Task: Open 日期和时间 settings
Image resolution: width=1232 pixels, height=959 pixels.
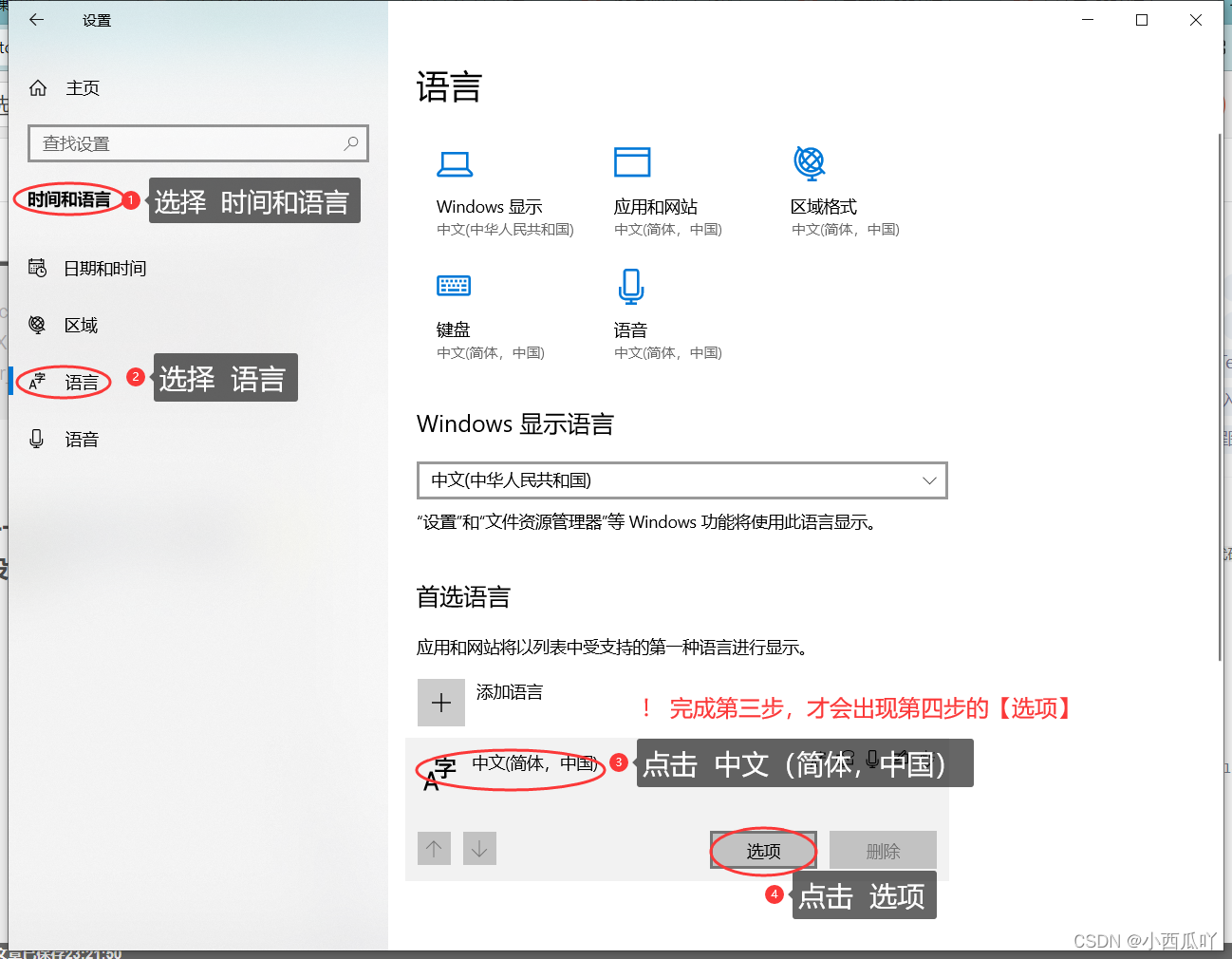Action: (x=104, y=269)
